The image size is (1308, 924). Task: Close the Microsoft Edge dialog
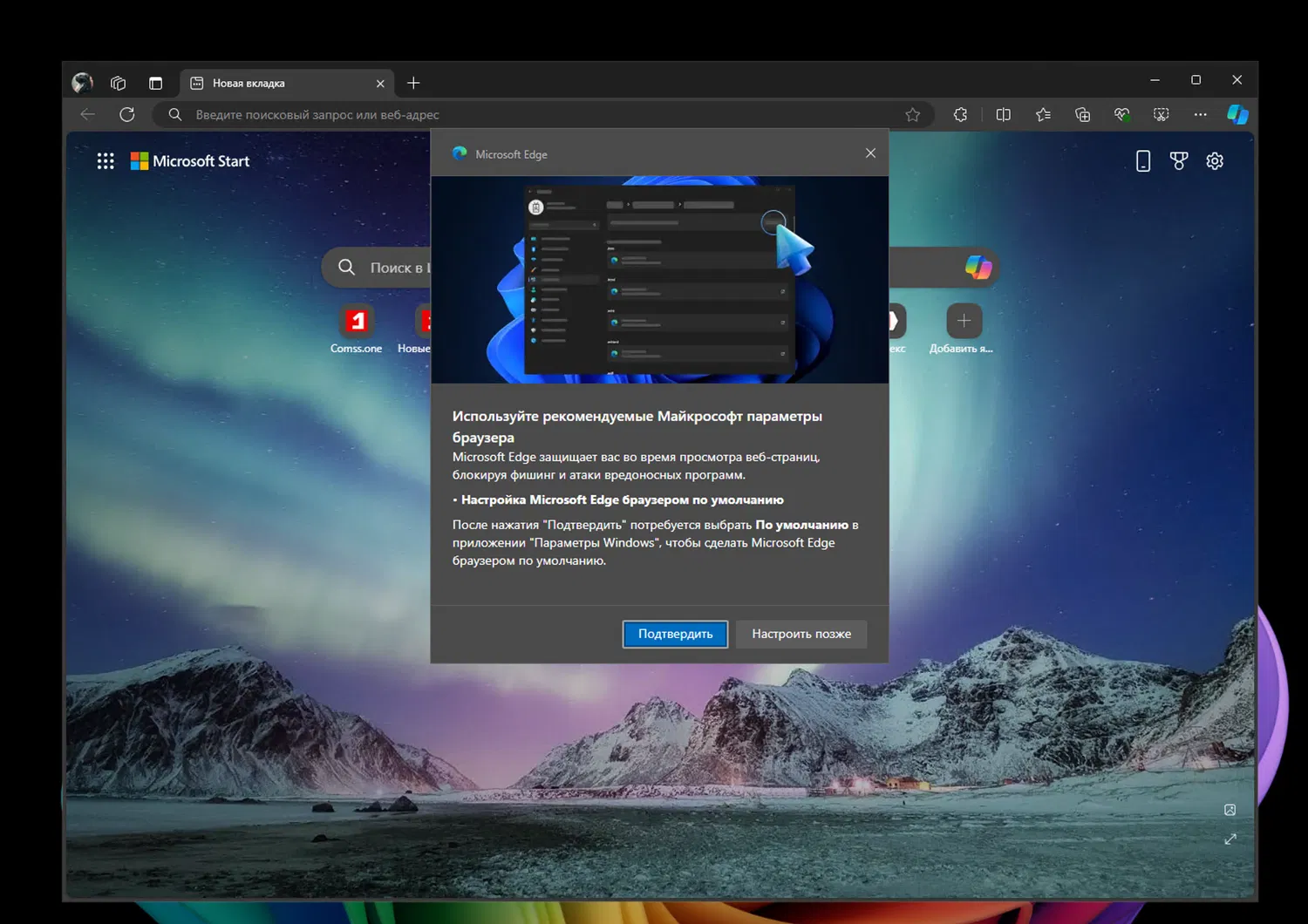coord(870,153)
